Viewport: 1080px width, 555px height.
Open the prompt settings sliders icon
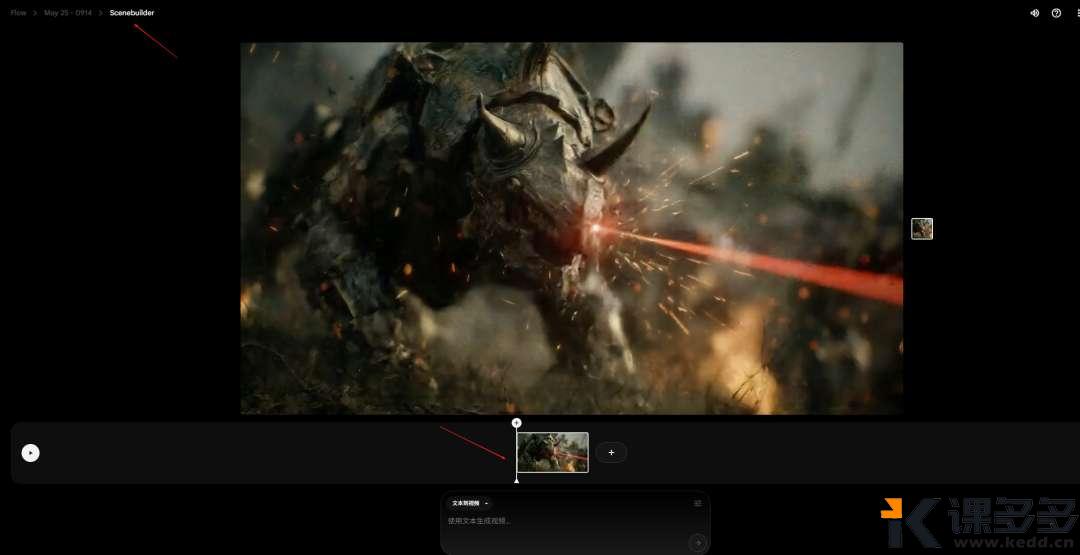[698, 503]
